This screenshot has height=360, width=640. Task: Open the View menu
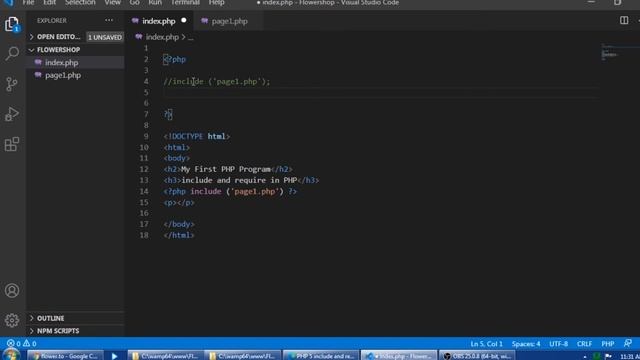[112, 3]
